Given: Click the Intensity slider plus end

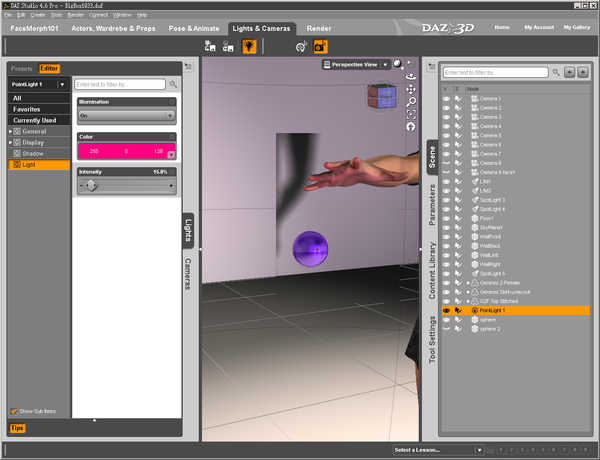Looking at the screenshot, I should click(x=171, y=186).
